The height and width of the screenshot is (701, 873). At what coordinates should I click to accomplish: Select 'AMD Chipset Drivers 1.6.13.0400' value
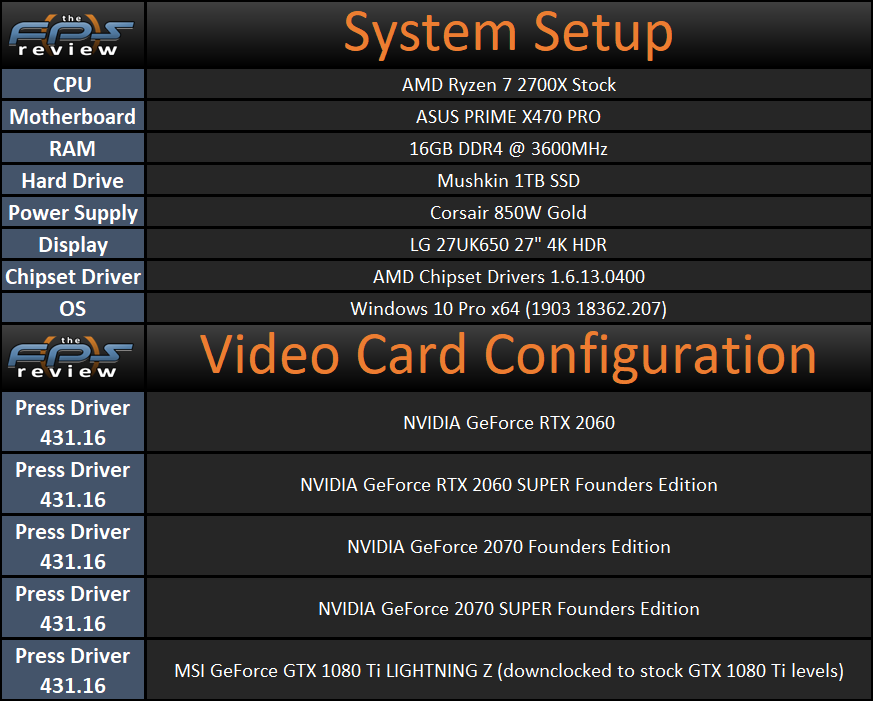508,277
